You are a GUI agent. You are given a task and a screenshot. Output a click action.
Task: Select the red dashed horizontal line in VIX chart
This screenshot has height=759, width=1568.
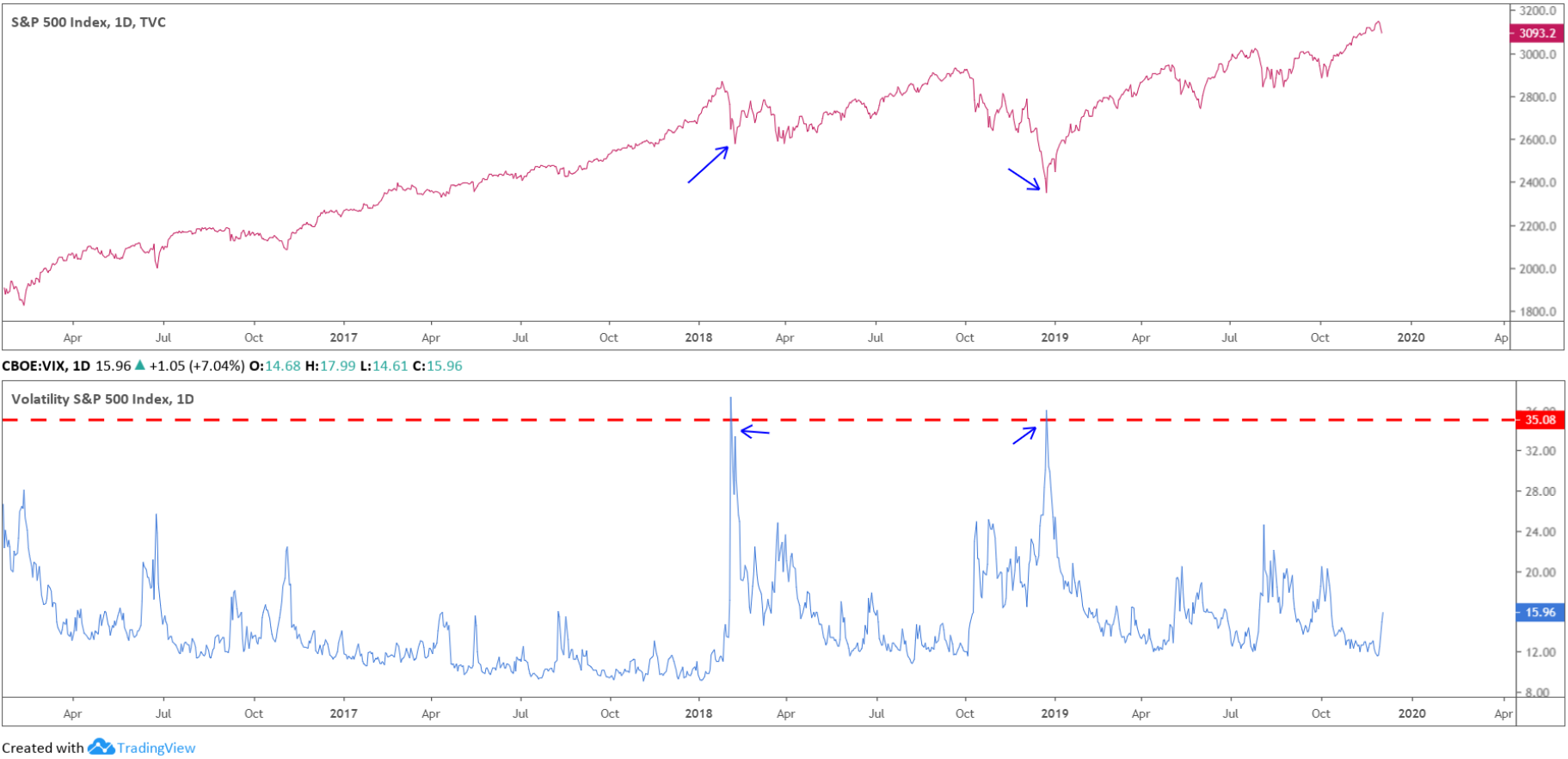point(757,420)
